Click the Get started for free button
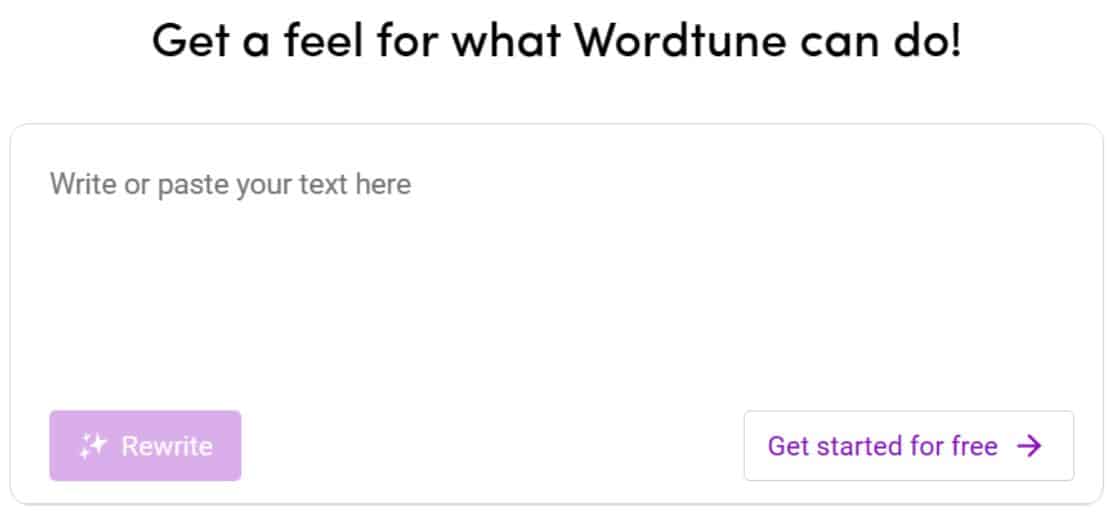 (x=908, y=446)
